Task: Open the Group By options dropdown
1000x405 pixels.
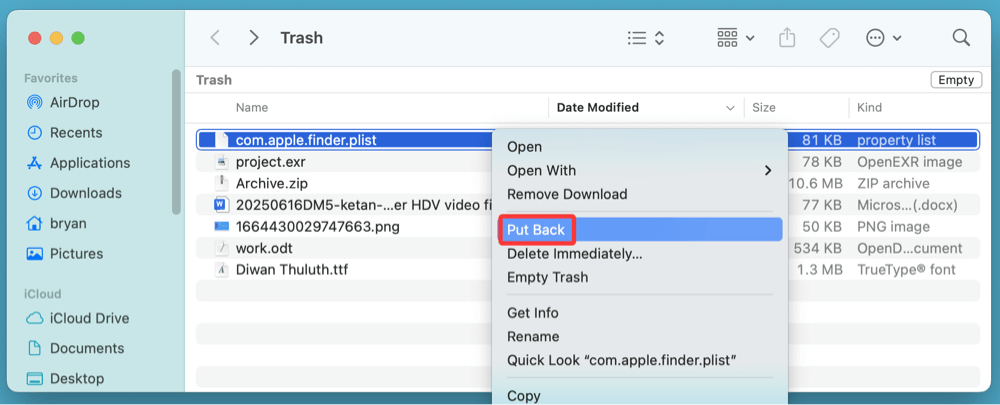Action: point(735,38)
